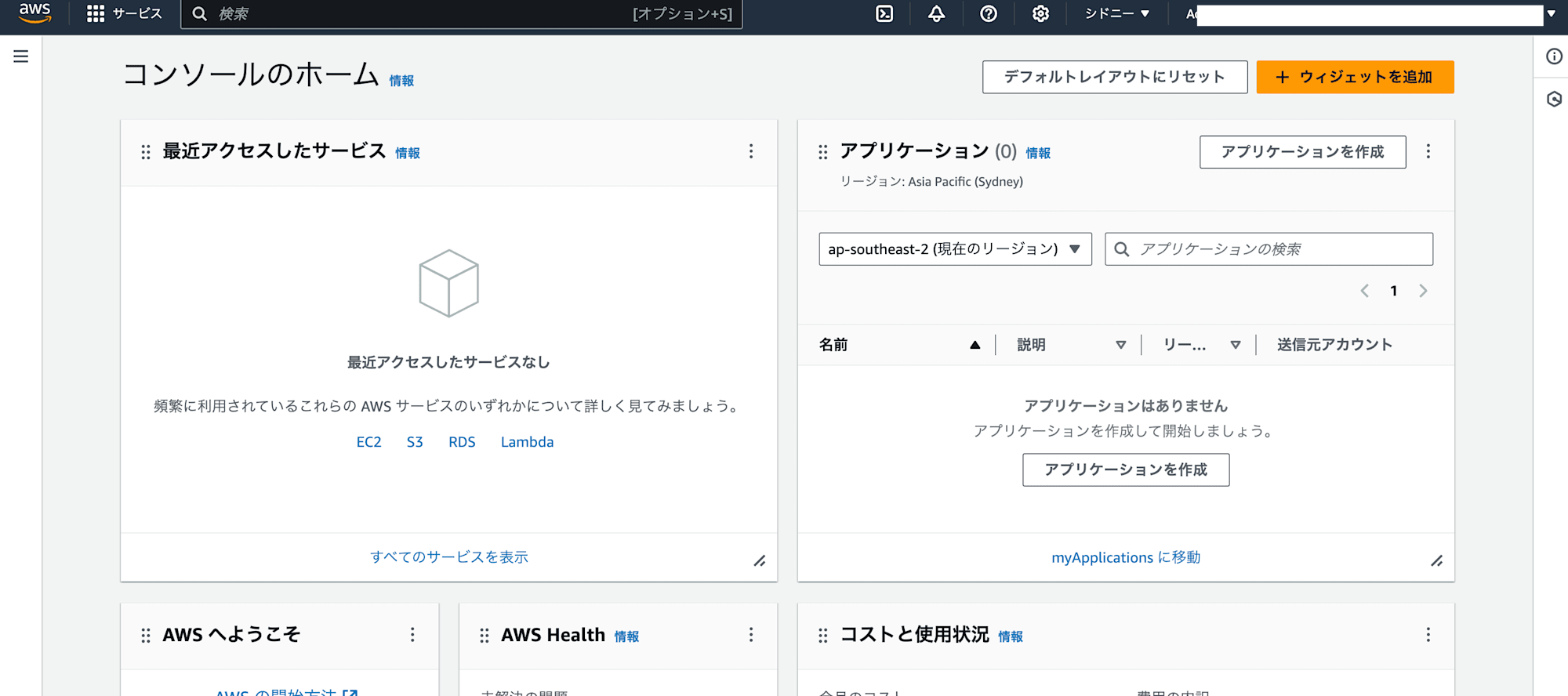
Task: Open the S3 service link
Action: (x=415, y=442)
